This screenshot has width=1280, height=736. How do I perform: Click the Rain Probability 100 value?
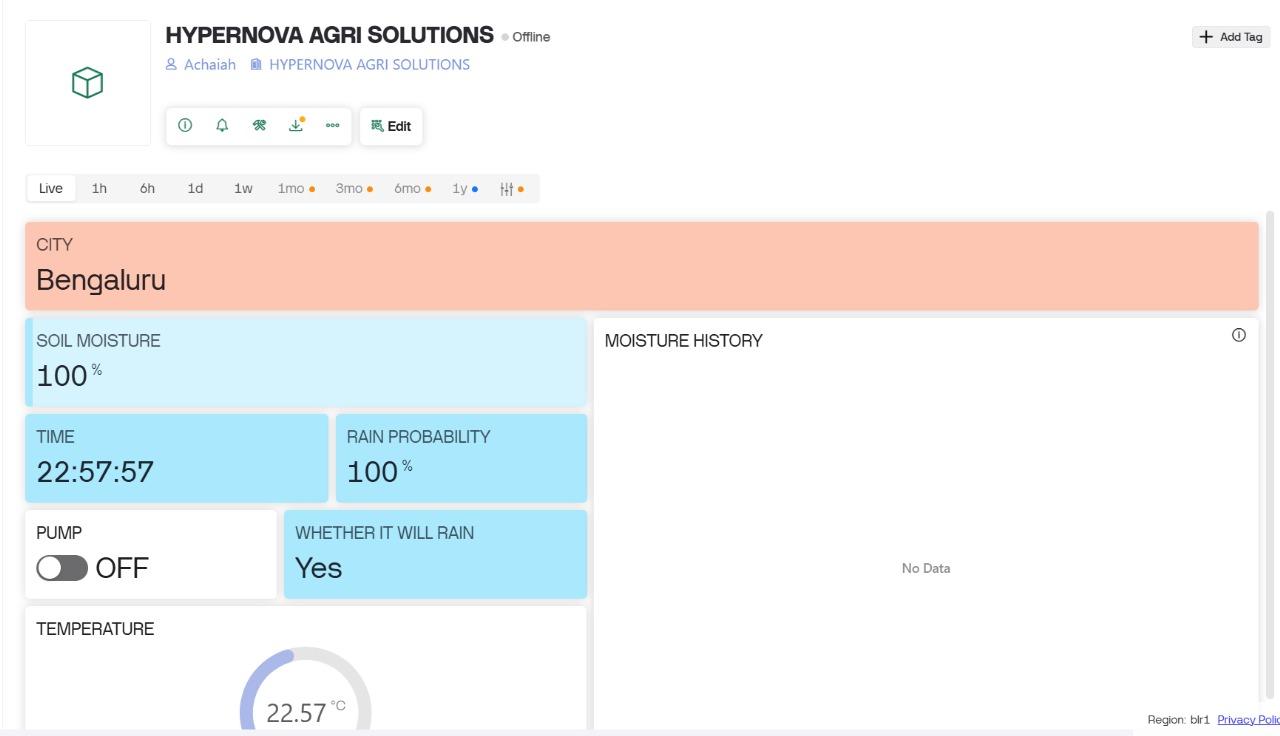pyautogui.click(x=379, y=472)
